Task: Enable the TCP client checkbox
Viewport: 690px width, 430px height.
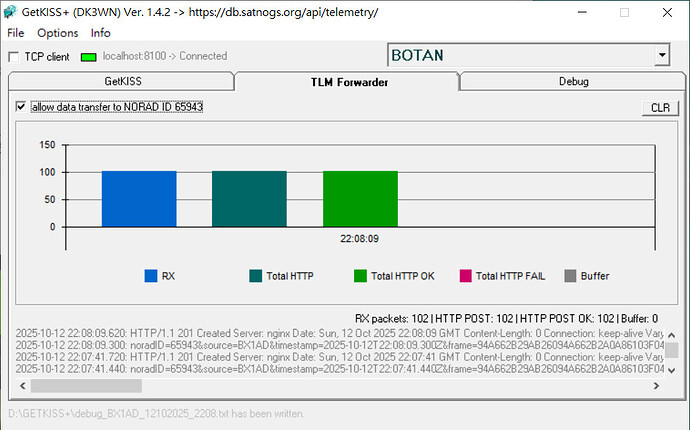Action: [14, 57]
